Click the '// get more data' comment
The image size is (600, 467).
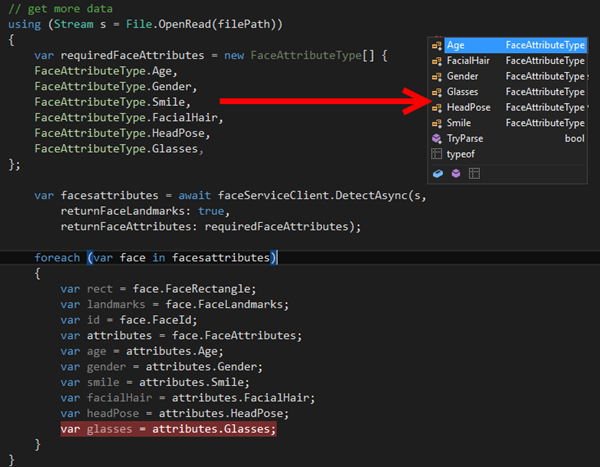60,8
